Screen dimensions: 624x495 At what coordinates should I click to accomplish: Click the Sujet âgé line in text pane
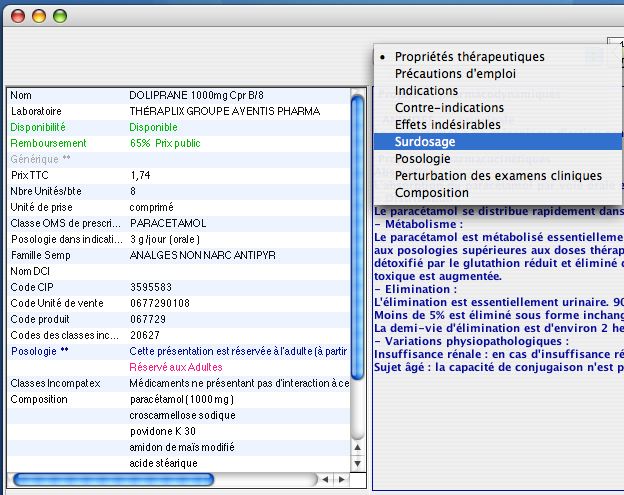[499, 367]
